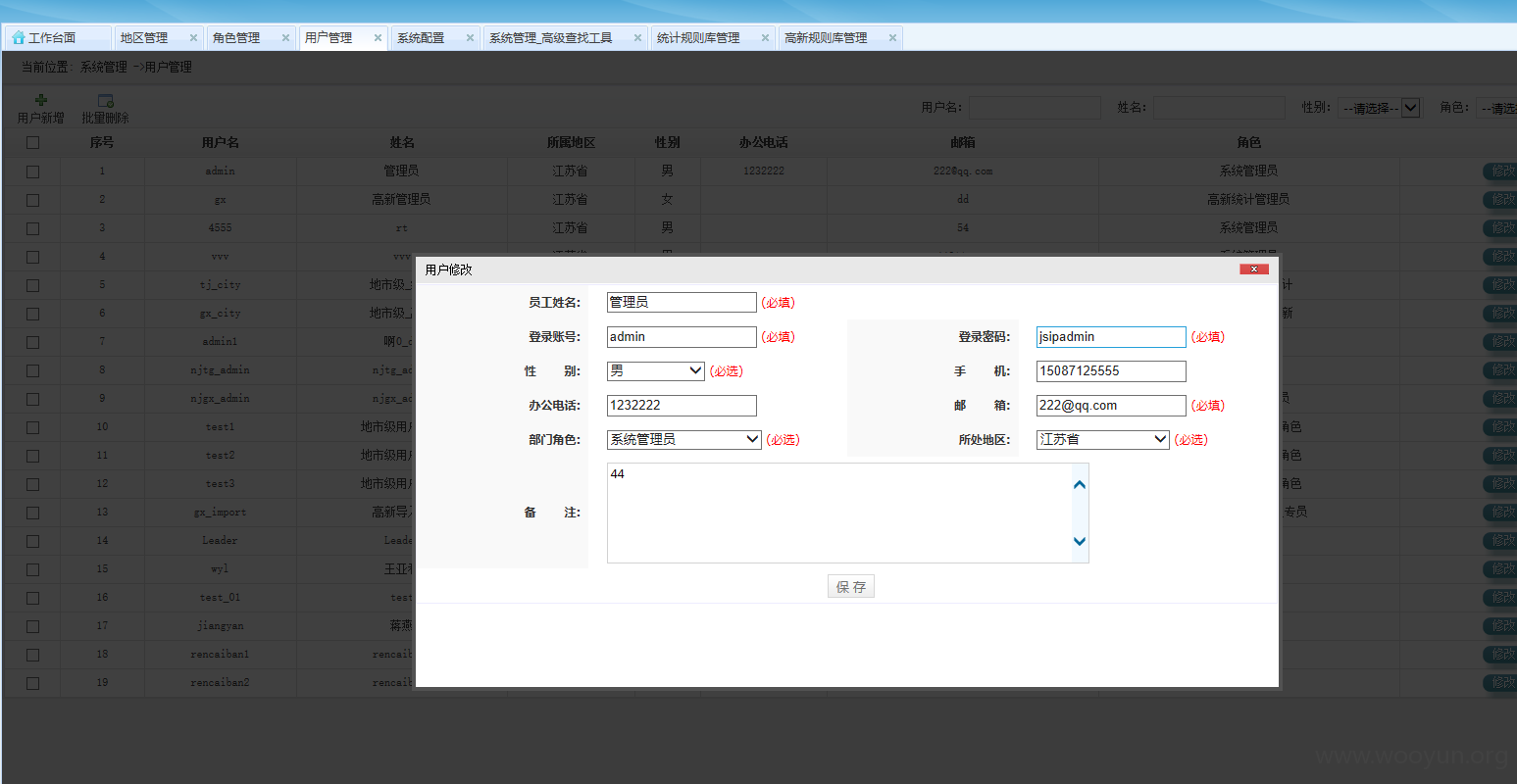Click the 办公电话 input field
This screenshot has height=784, width=1517.
tap(682, 405)
